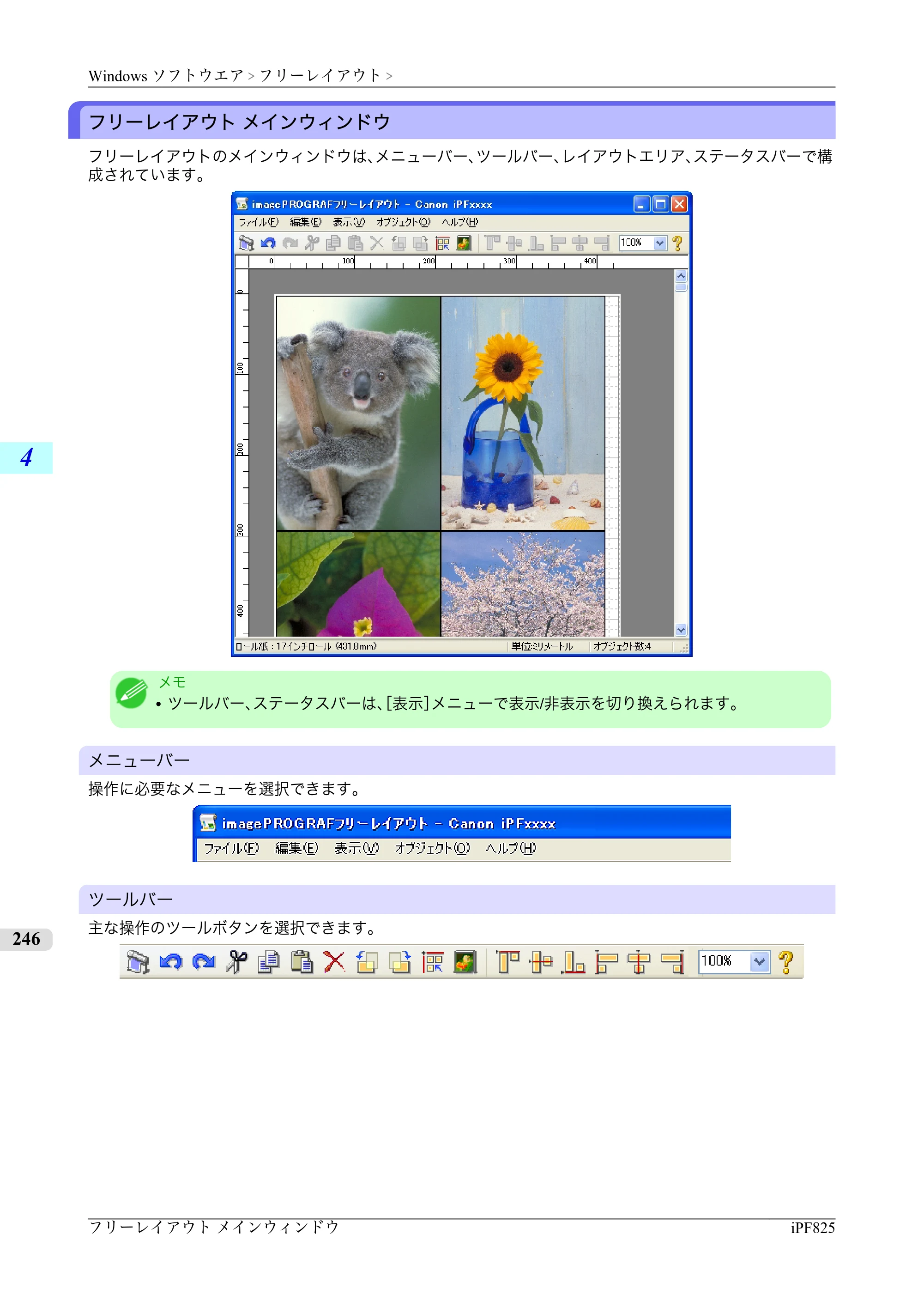Click the align-top icon in the enlarged toolbar
The width and height of the screenshot is (924, 1307).
pyautogui.click(x=508, y=962)
